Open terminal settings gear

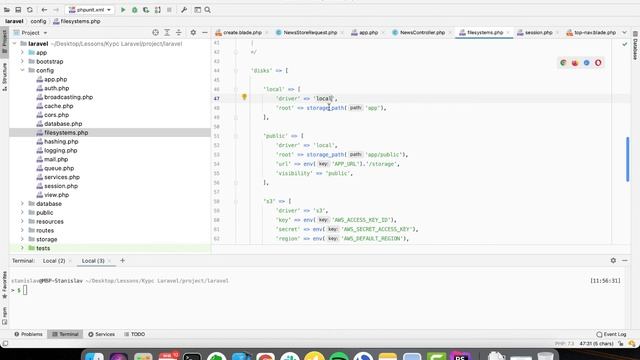tap(613, 260)
